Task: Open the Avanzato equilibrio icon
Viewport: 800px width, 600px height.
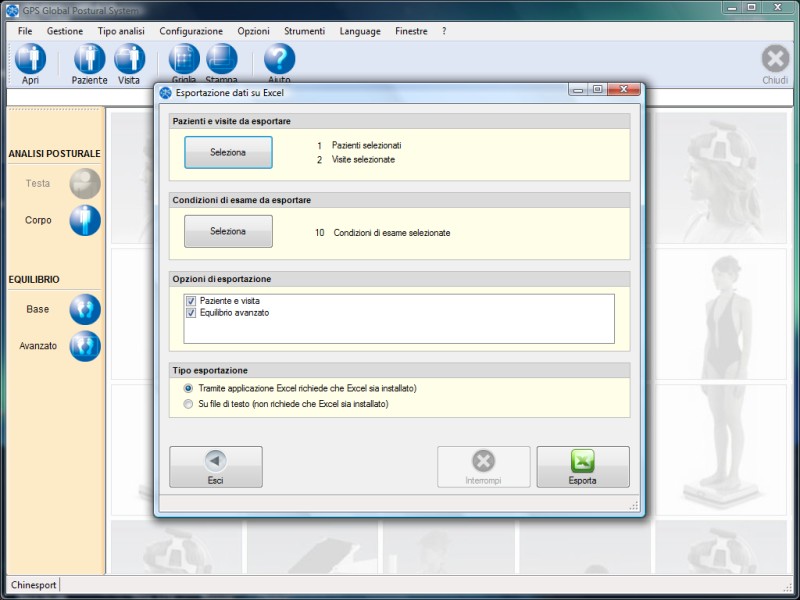Action: [x=85, y=346]
